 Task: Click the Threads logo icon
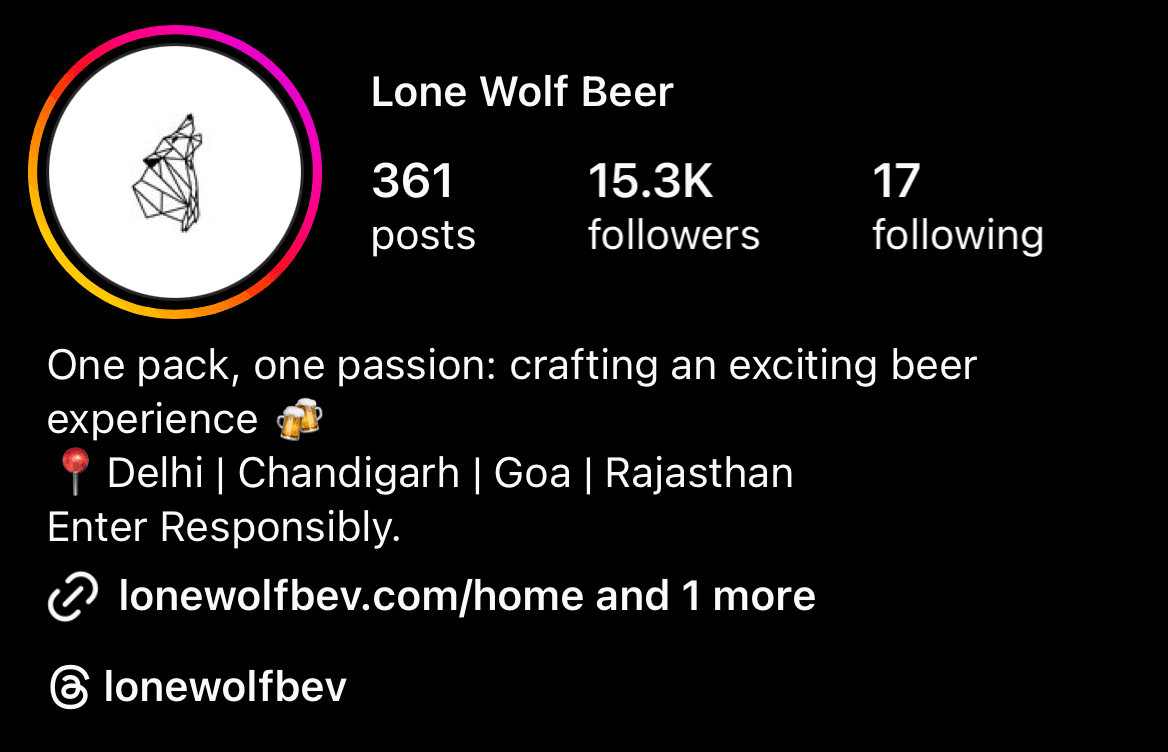coord(69,686)
